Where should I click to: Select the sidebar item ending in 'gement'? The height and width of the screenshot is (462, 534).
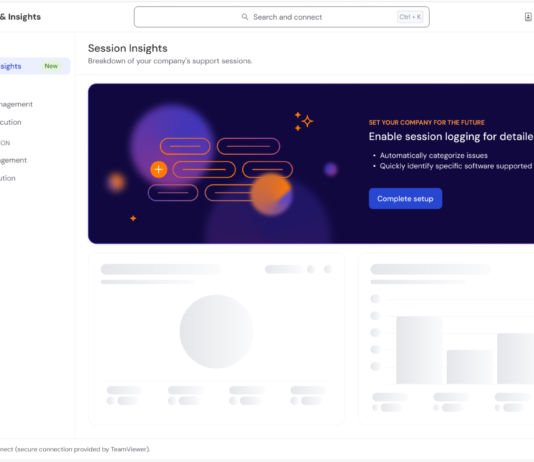pyautogui.click(x=13, y=160)
